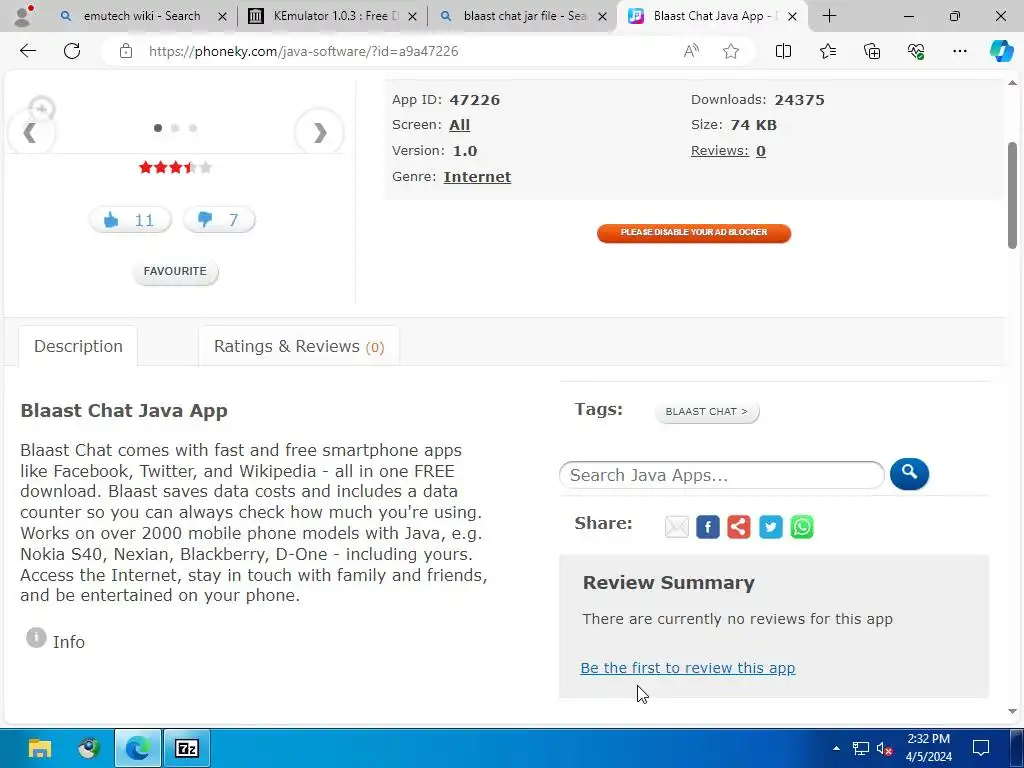This screenshot has height=768, width=1024.
Task: Click the App ID value 47226
Action: tap(475, 100)
